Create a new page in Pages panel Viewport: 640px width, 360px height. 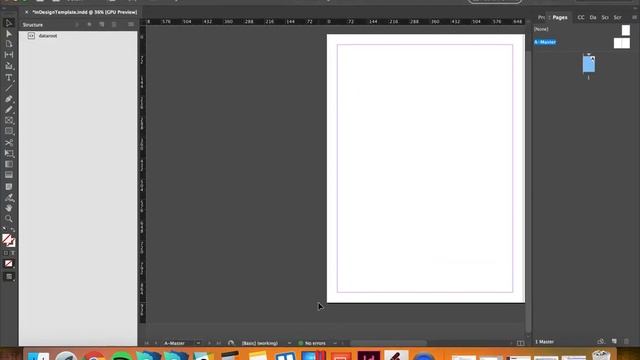[614, 341]
